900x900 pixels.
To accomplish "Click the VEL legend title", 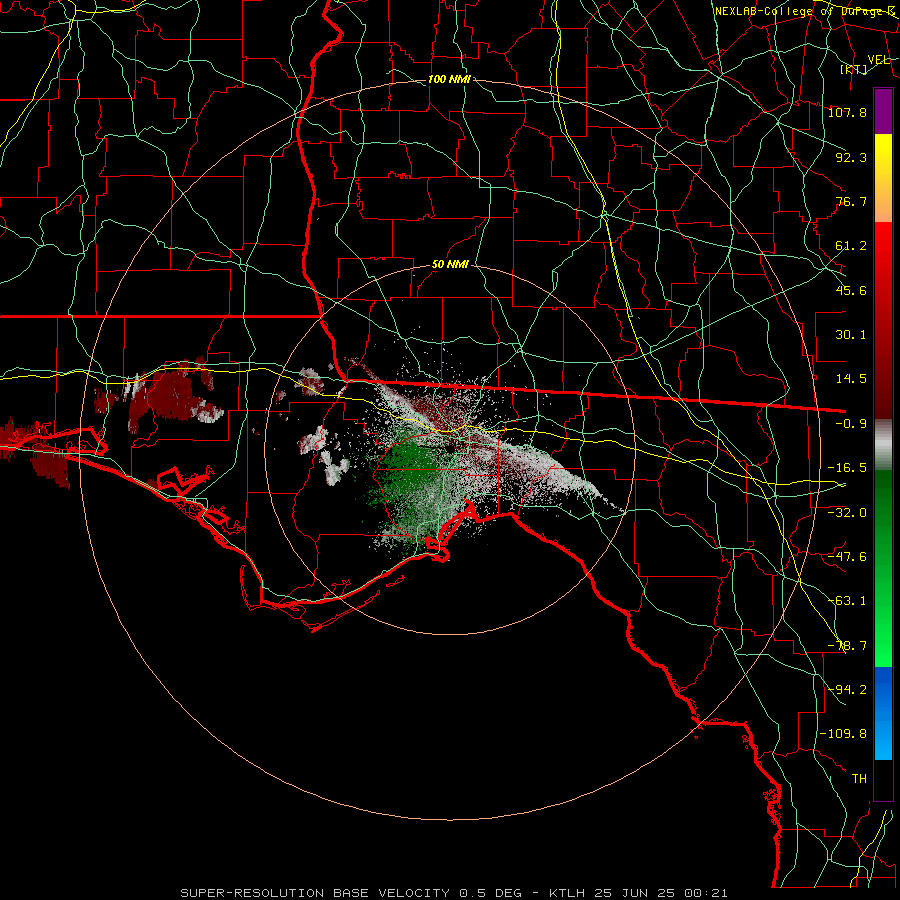I will pyautogui.click(x=879, y=60).
